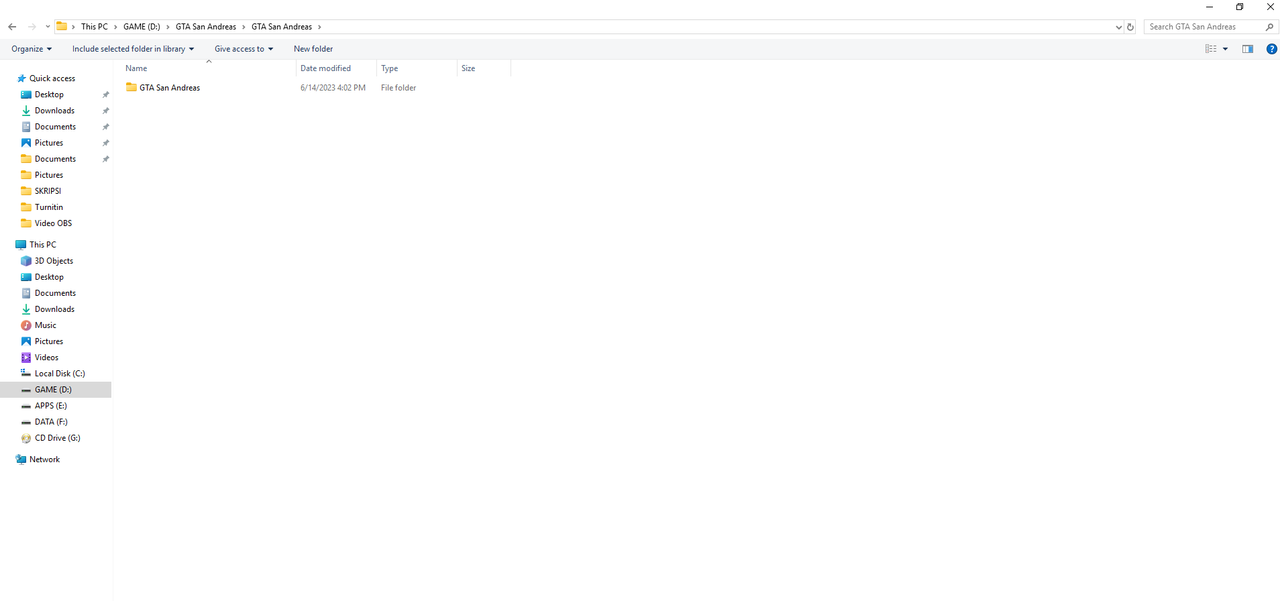Click the Back navigation arrow
1280x601 pixels.
(12, 27)
